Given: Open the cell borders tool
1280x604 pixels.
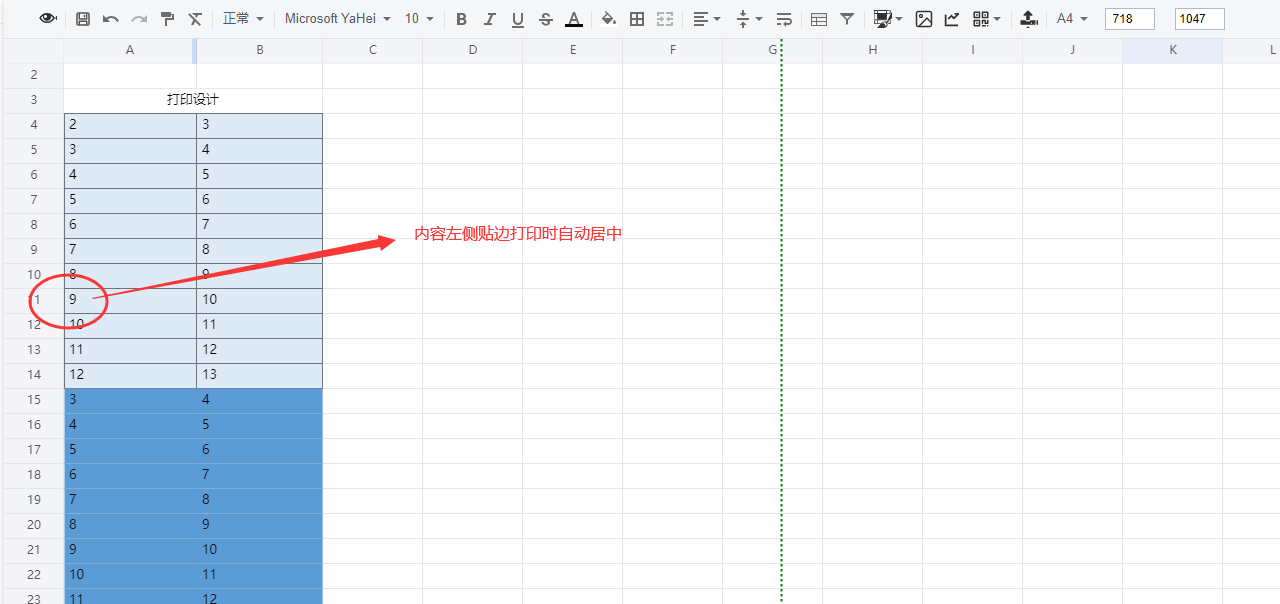Looking at the screenshot, I should (x=637, y=19).
